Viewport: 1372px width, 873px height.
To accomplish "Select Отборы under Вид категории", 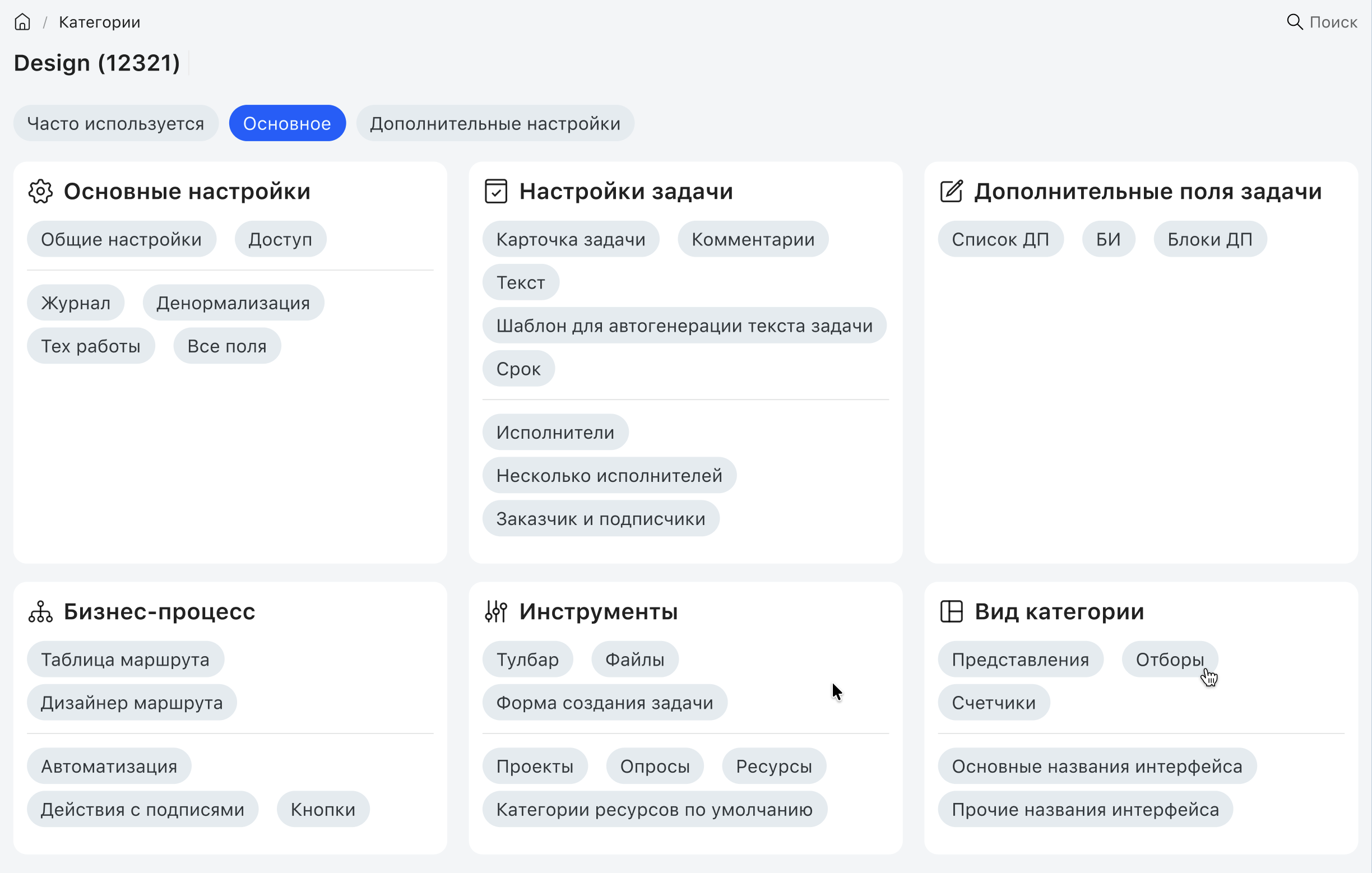I will 1170,659.
